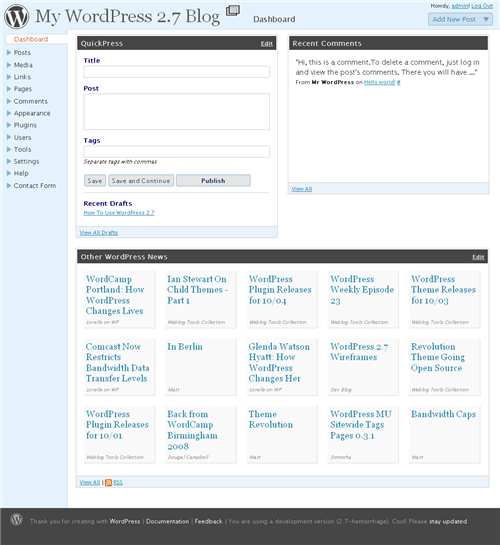Open the visit site icon beside blog title
The width and height of the screenshot is (500, 545).
[x=233, y=10]
